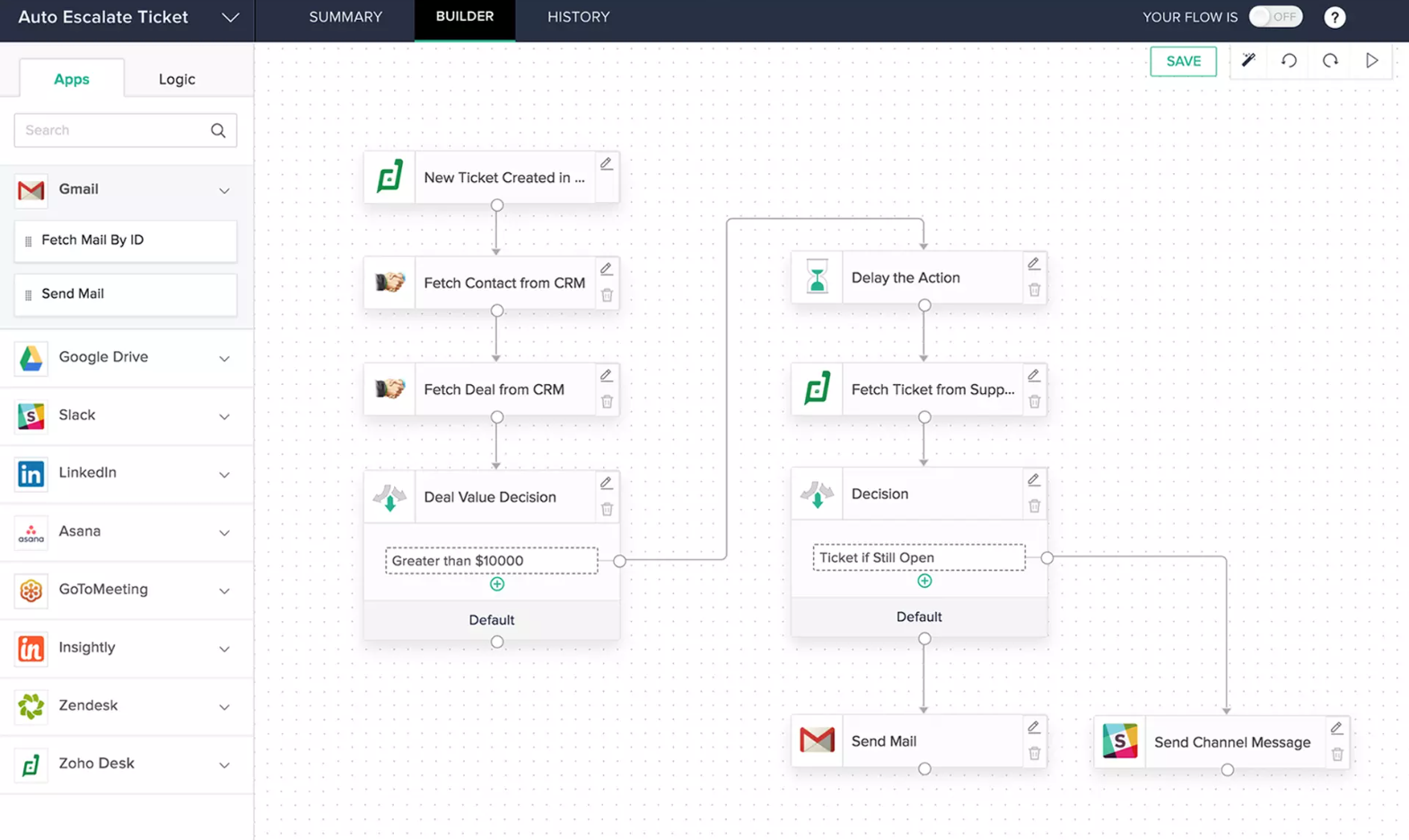1409x840 pixels.
Task: Click the Greater than $10000 condition
Action: pos(492,561)
